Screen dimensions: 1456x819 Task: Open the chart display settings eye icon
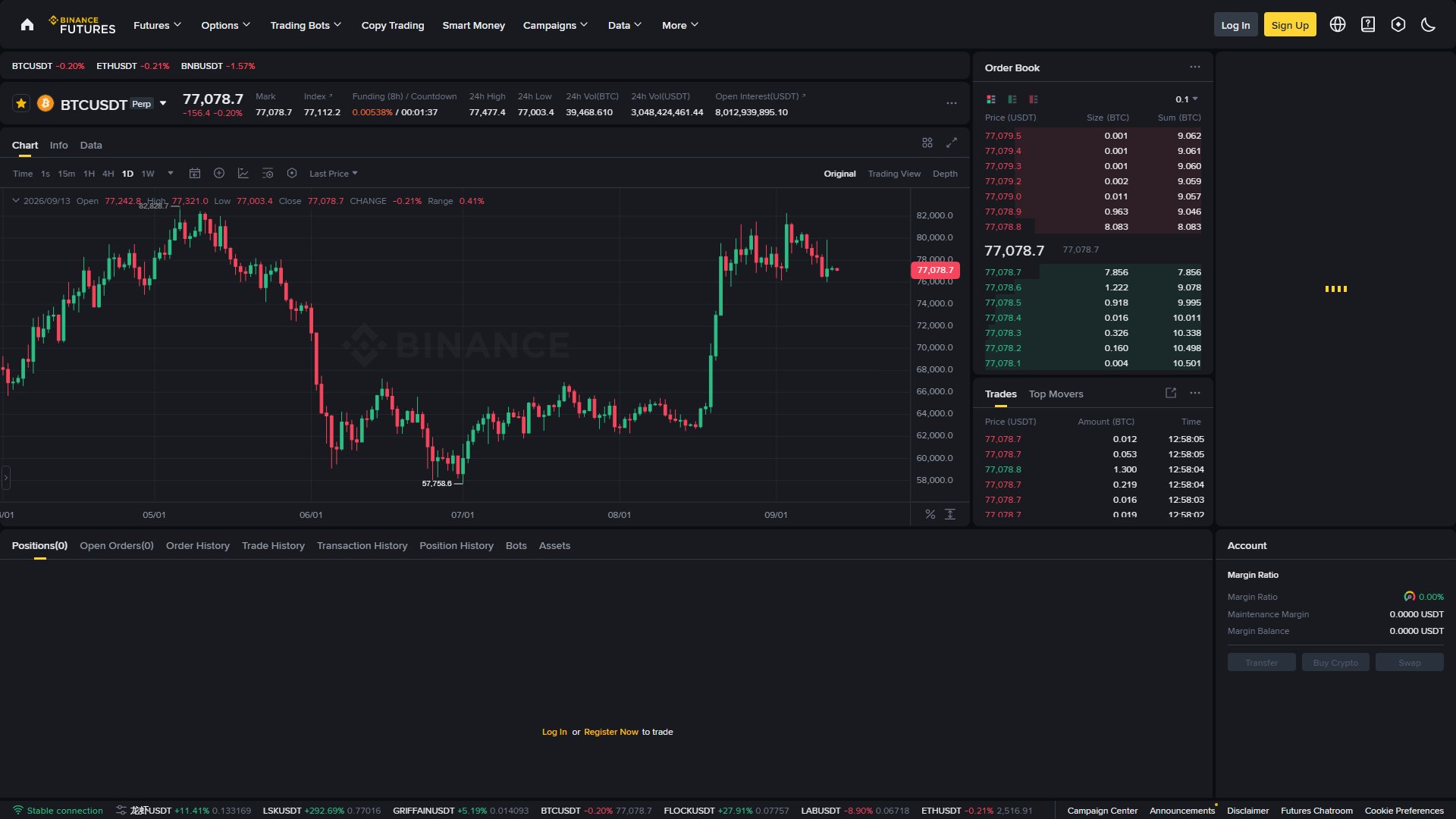[268, 174]
